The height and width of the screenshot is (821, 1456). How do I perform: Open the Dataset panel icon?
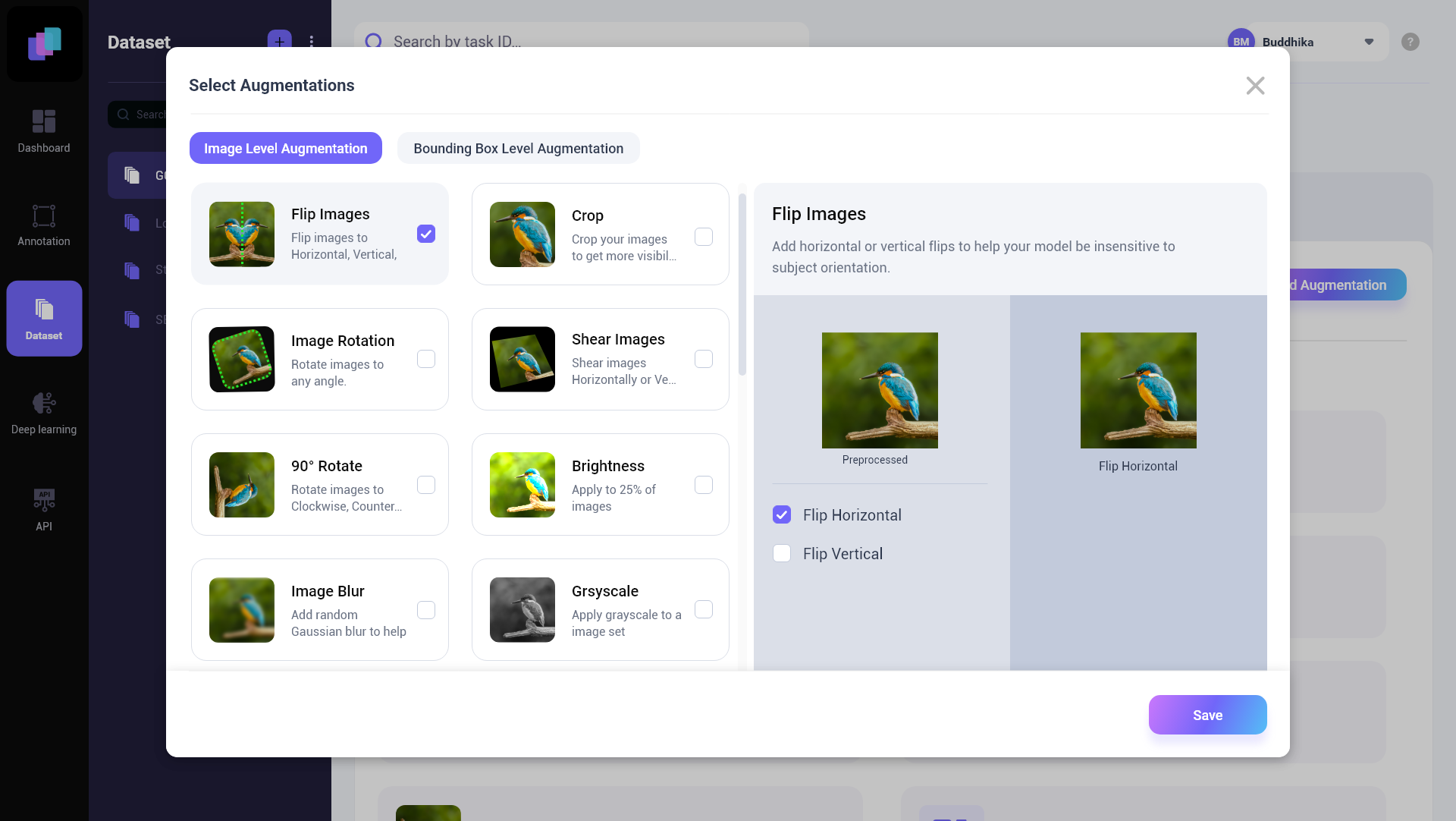[x=43, y=317]
